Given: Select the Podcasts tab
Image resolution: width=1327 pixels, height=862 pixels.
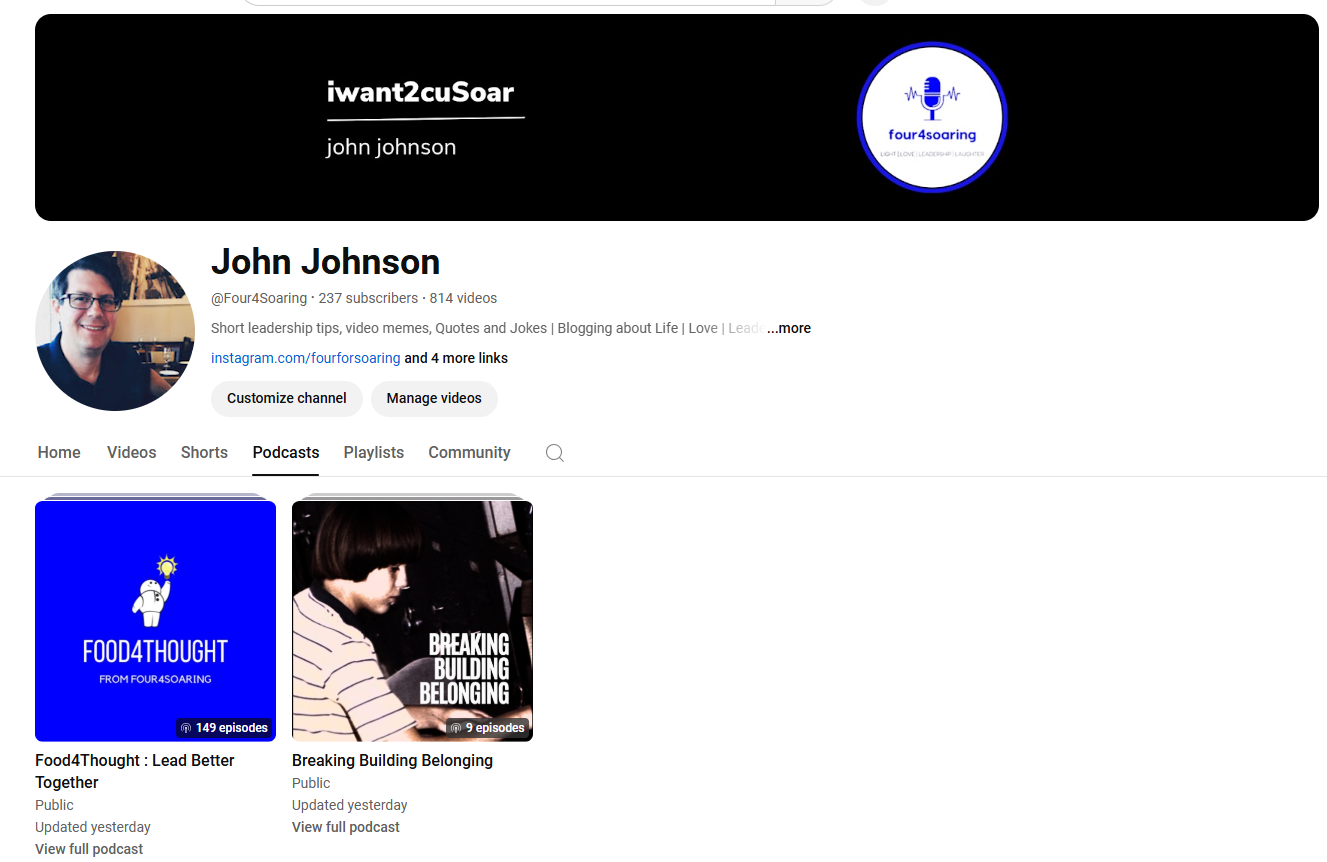Looking at the screenshot, I should (x=286, y=453).
